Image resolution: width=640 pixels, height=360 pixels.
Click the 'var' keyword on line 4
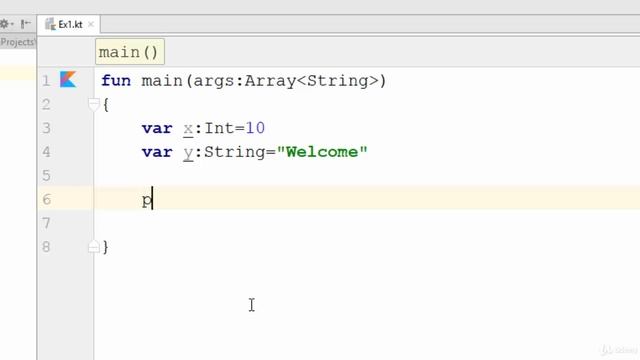click(157, 152)
